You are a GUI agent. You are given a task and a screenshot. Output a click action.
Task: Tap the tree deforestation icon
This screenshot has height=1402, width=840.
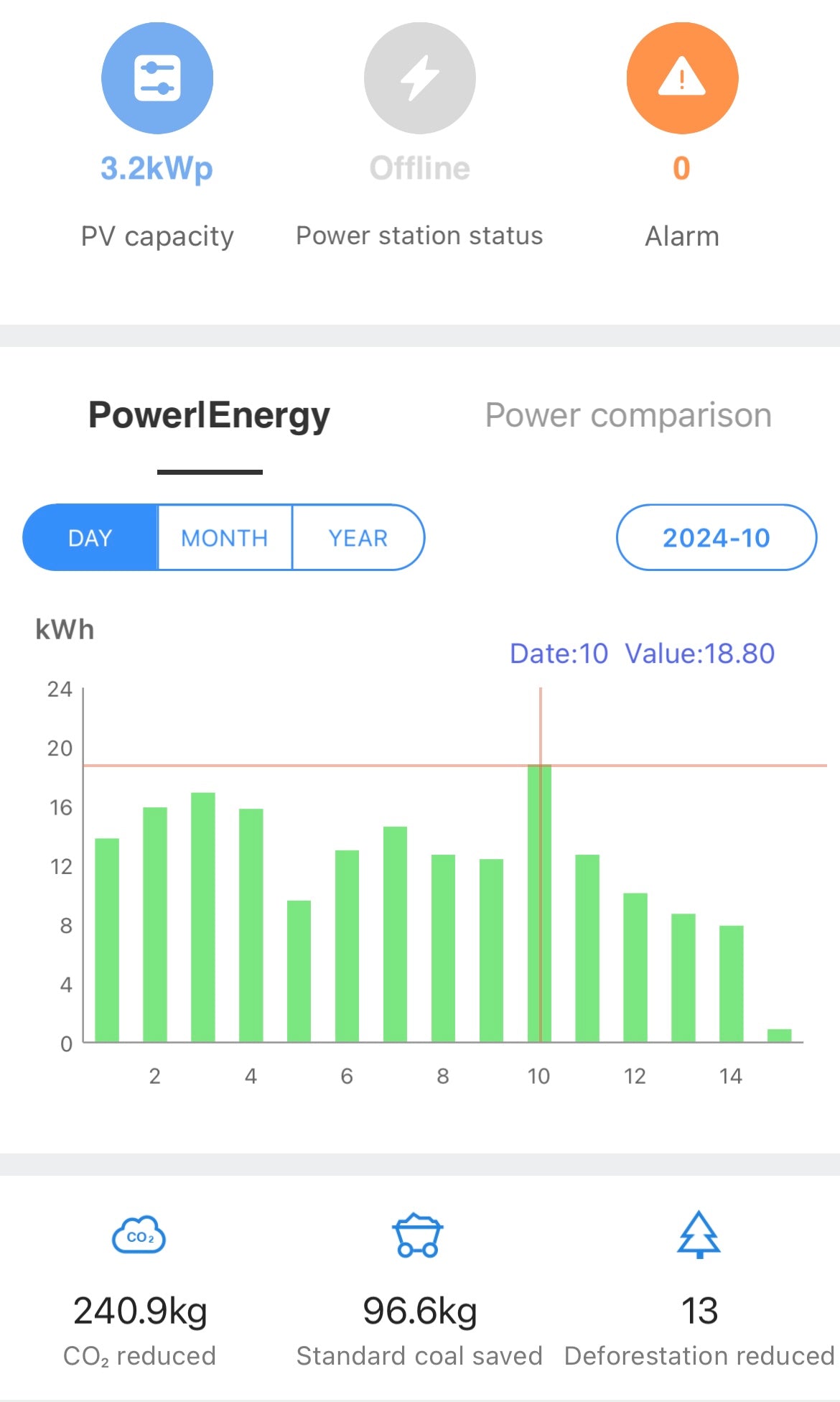click(x=699, y=1234)
